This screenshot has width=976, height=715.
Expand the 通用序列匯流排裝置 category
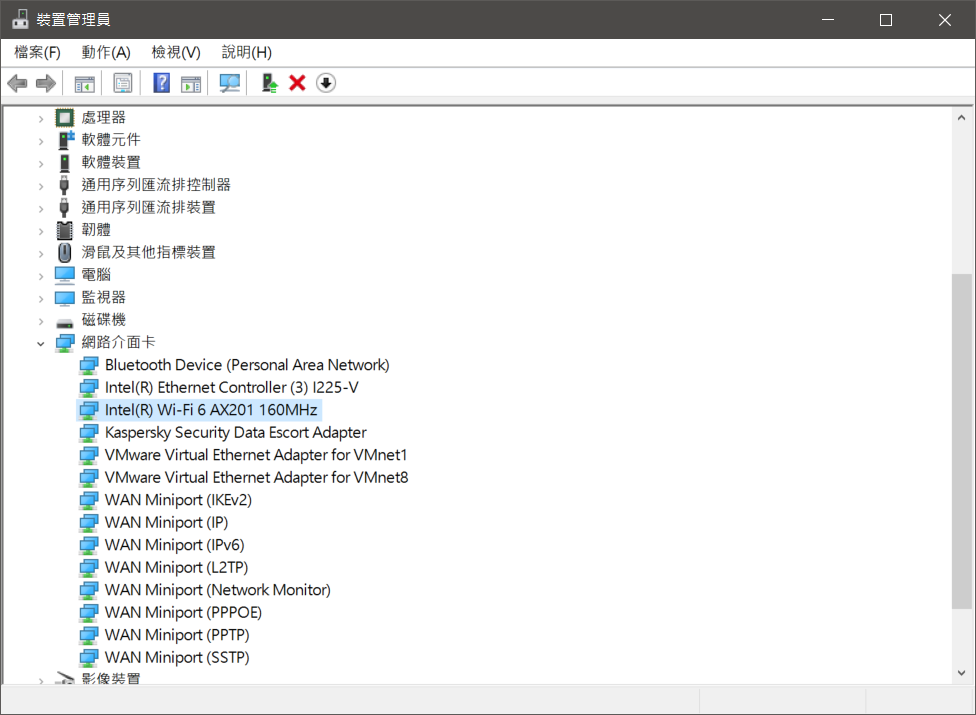click(41, 208)
